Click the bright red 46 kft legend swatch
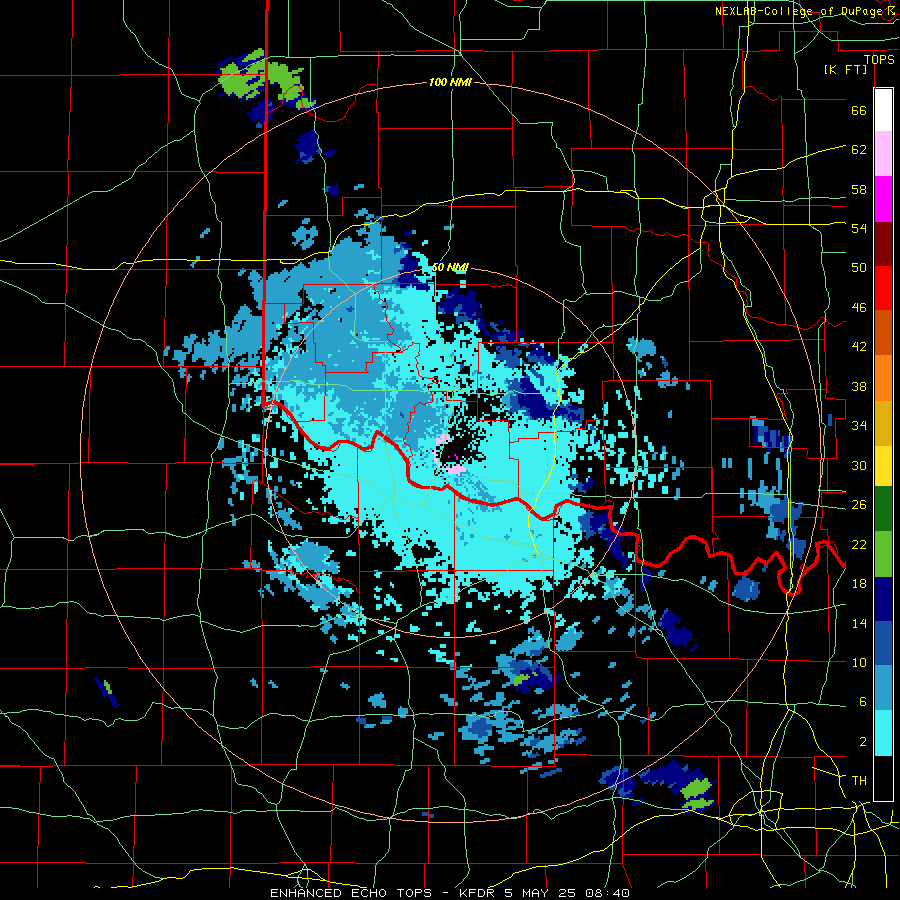 pos(883,288)
